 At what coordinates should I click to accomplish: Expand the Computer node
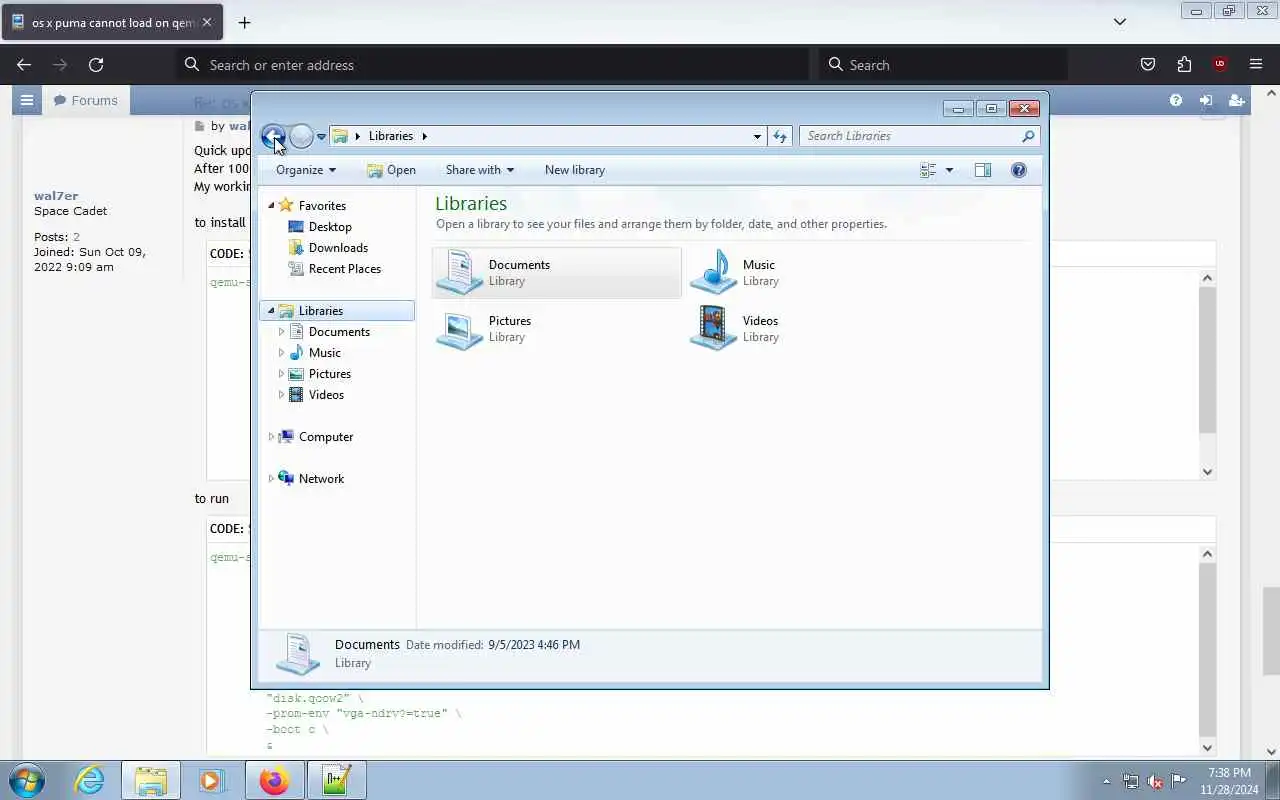(x=270, y=437)
